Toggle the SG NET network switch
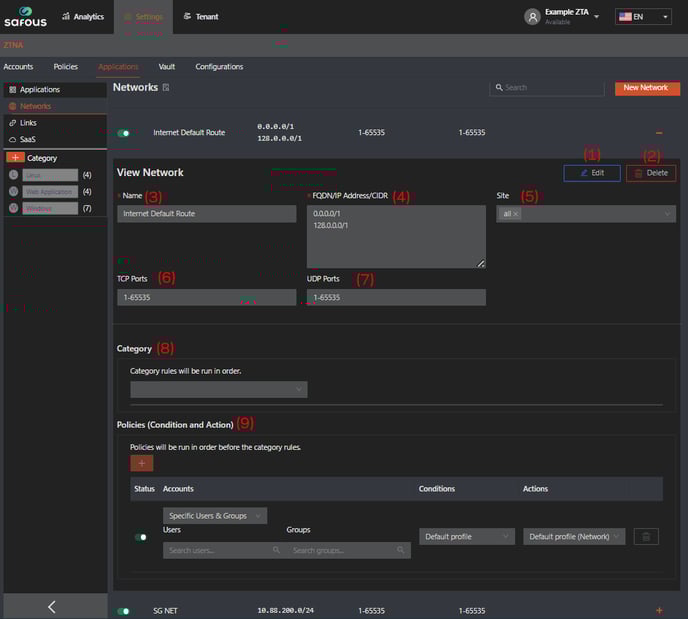This screenshot has width=688, height=619. click(x=124, y=610)
